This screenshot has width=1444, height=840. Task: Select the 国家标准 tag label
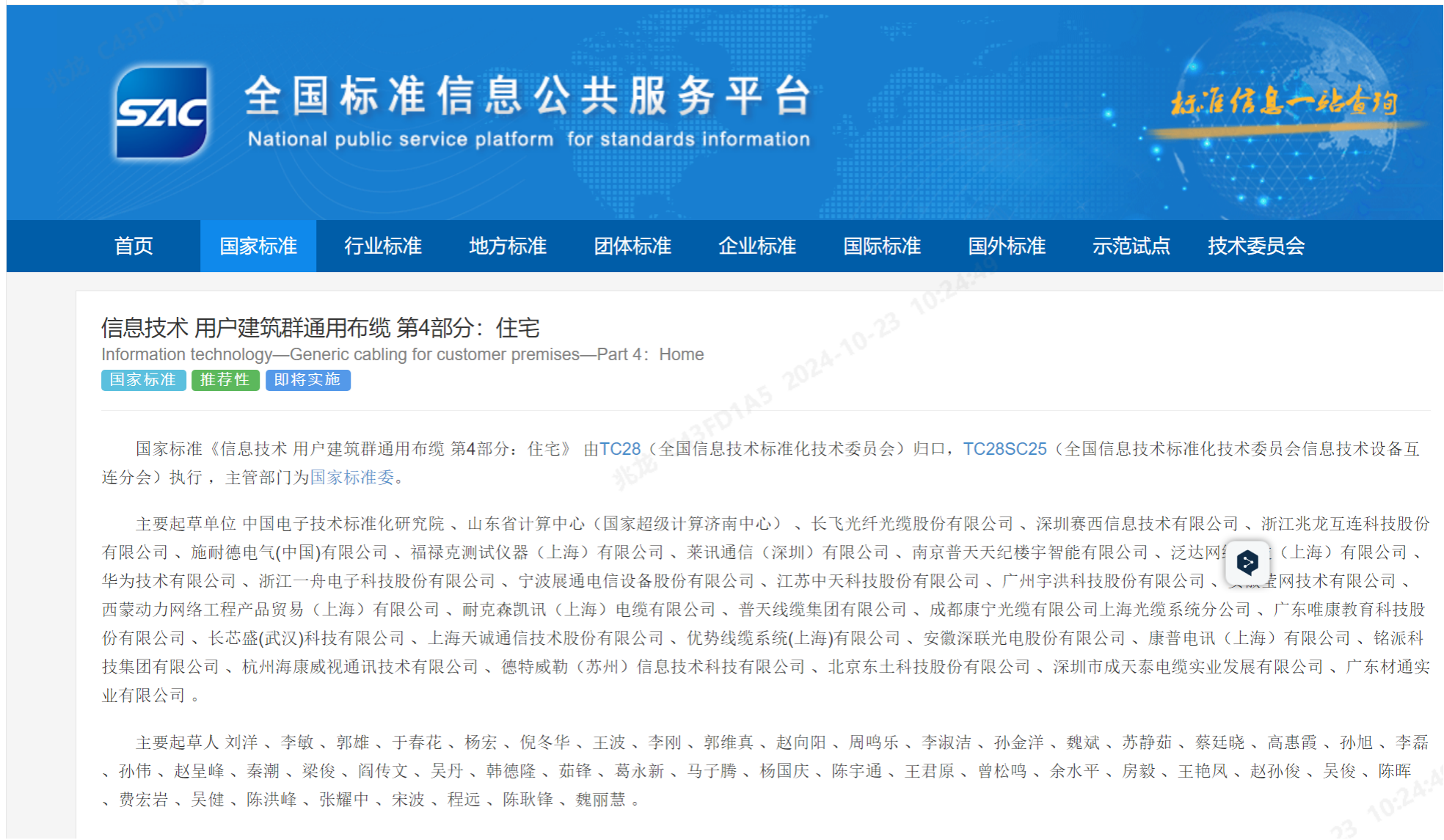pos(143,380)
